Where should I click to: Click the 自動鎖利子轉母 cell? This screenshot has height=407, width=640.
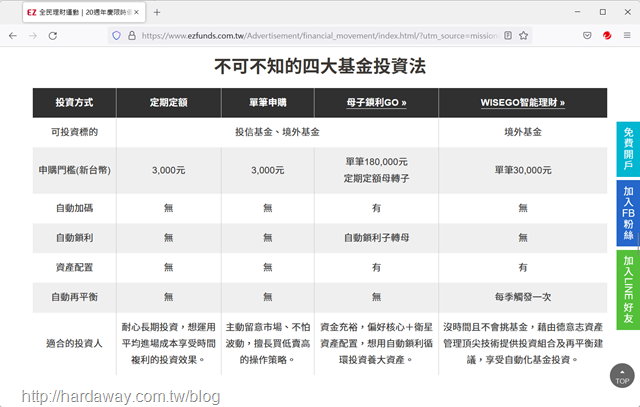pyautogui.click(x=376, y=238)
